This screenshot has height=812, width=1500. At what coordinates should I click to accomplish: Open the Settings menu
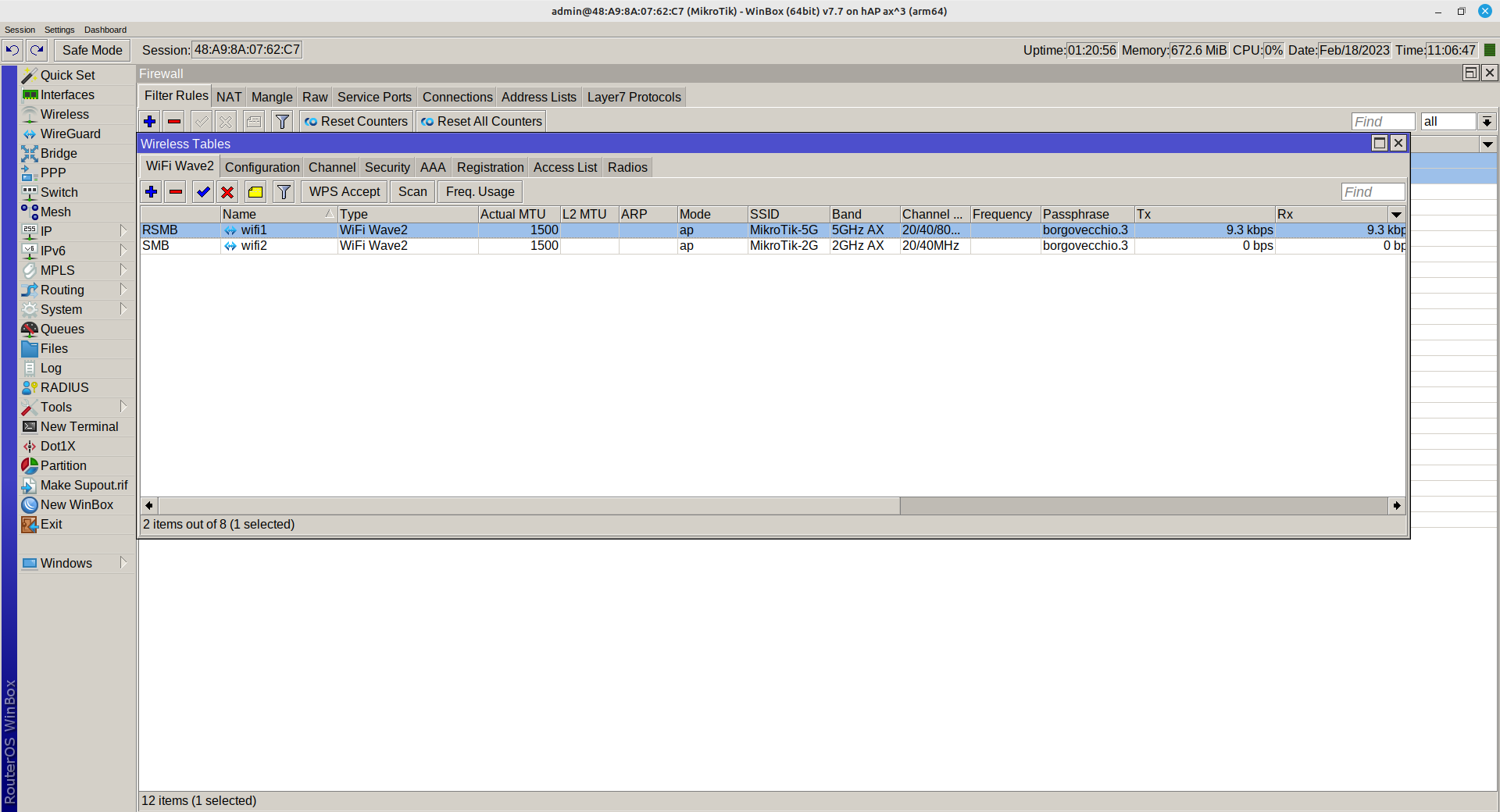point(59,30)
